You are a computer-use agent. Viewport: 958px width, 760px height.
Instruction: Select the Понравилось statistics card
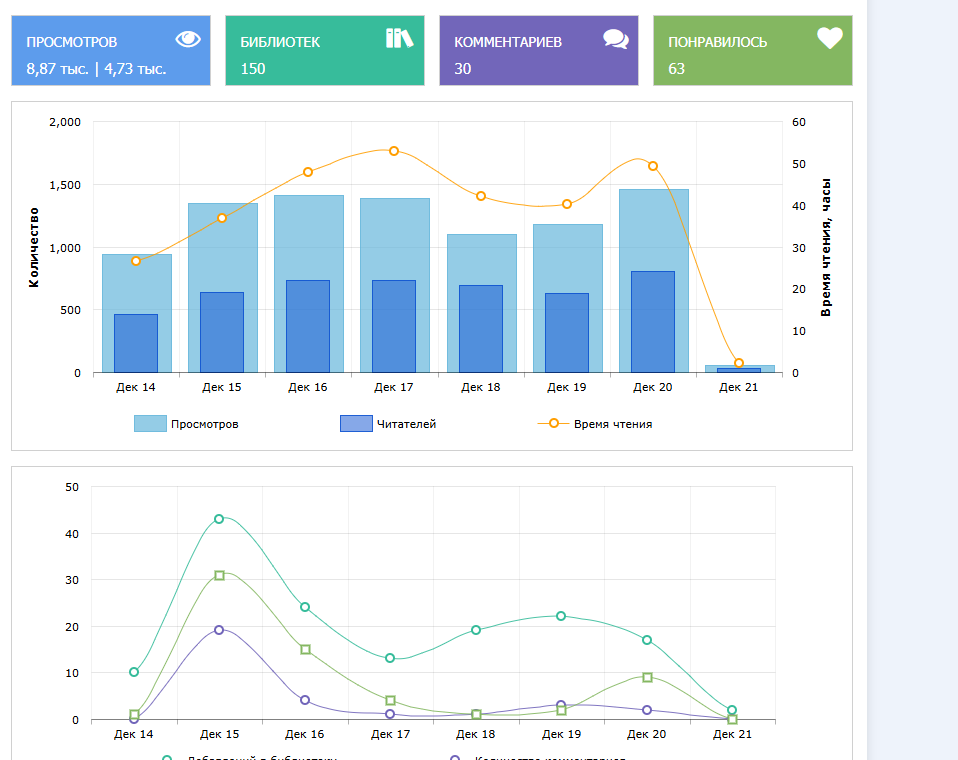[752, 51]
